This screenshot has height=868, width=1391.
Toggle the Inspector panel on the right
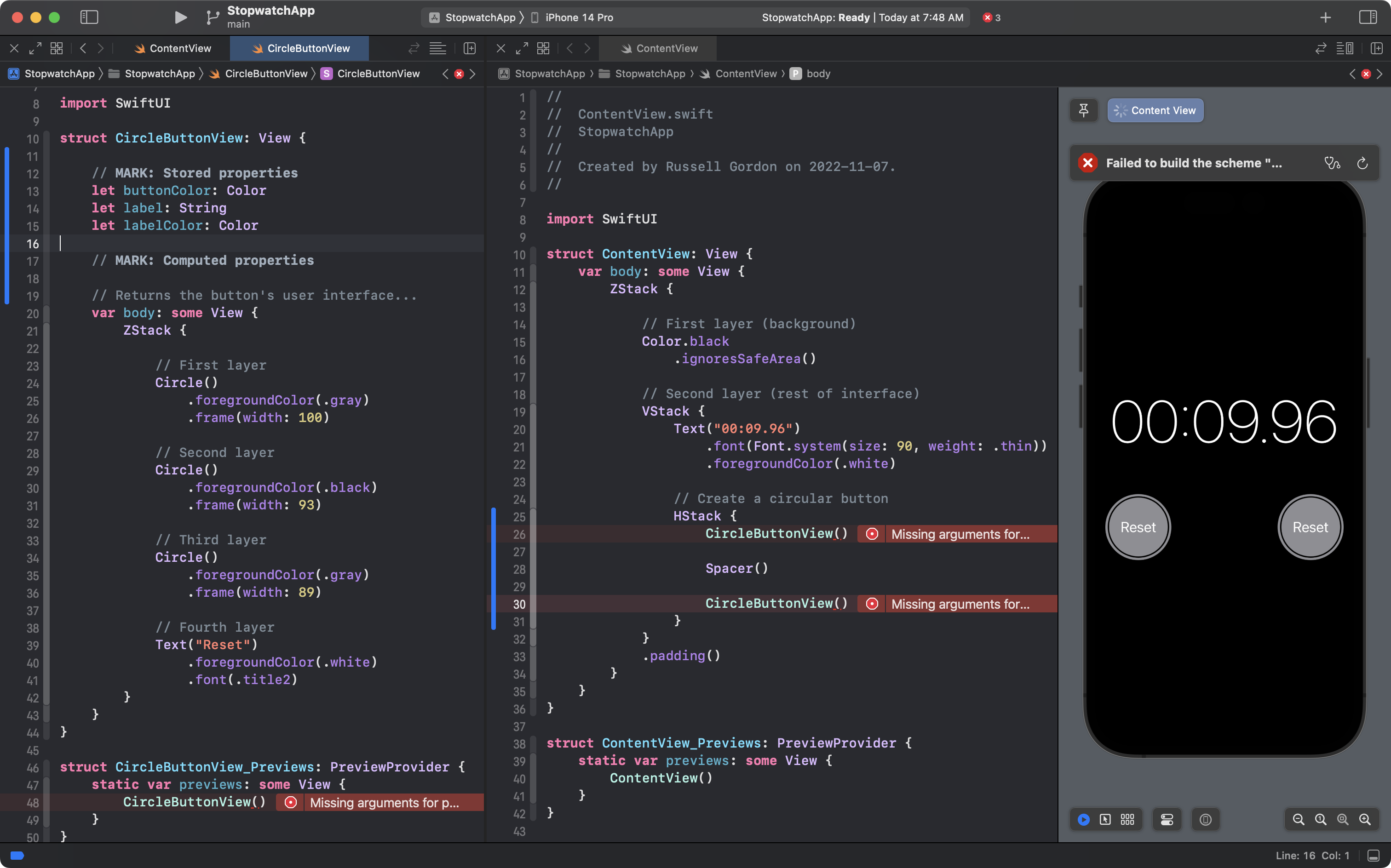[x=1368, y=17]
